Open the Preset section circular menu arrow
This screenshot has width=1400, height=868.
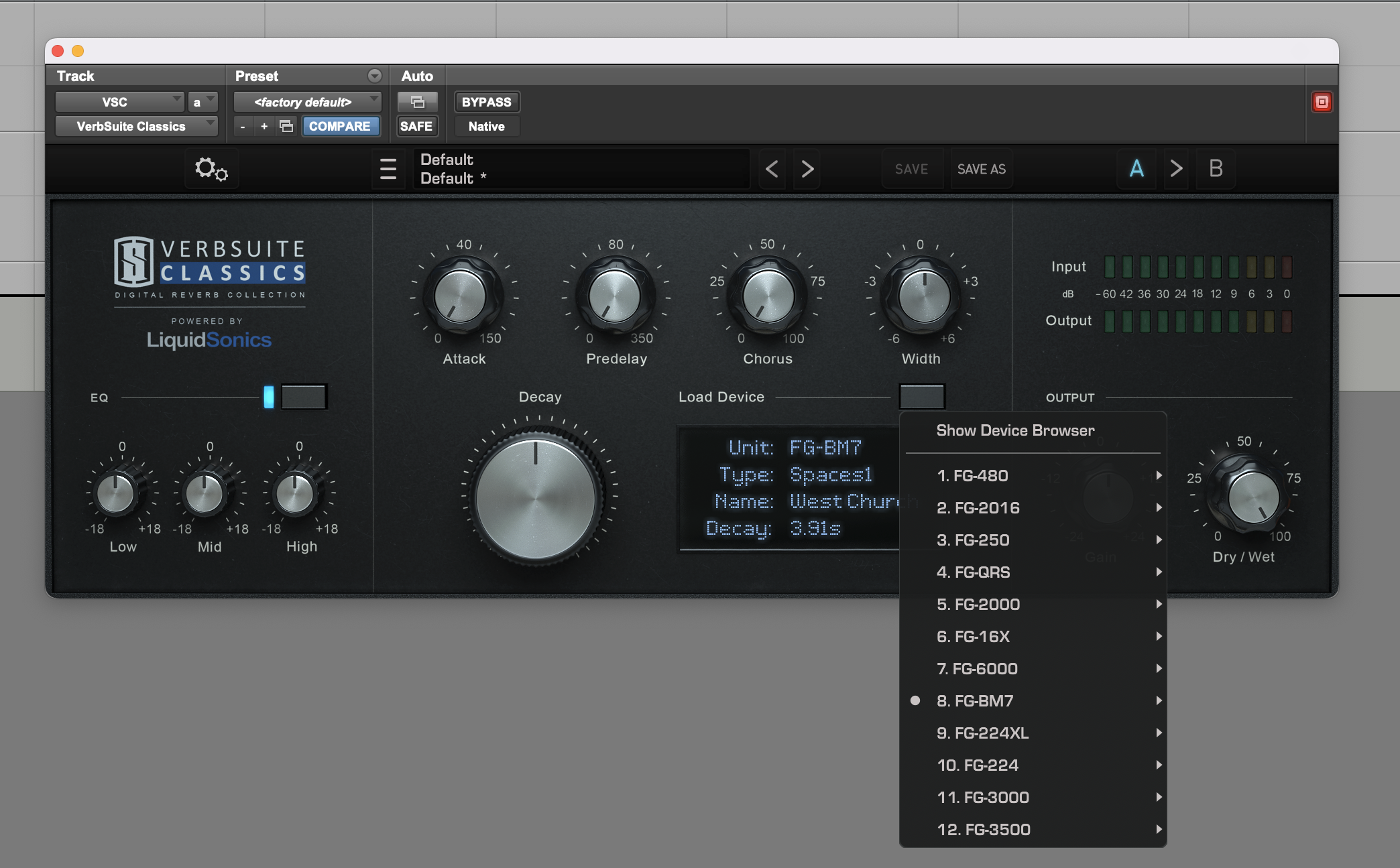(375, 76)
